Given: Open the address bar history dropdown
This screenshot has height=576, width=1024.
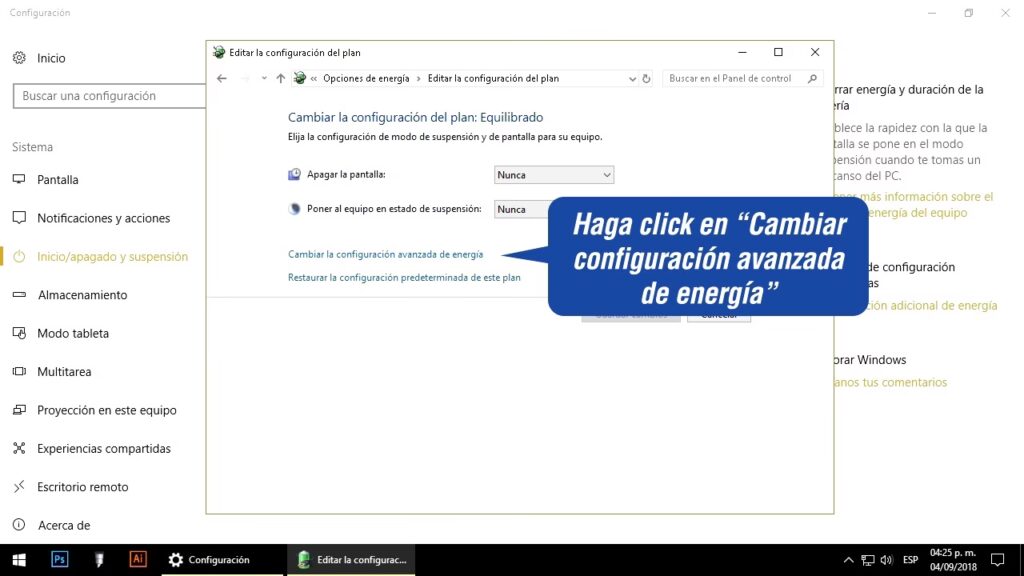Looking at the screenshot, I should tap(632, 78).
